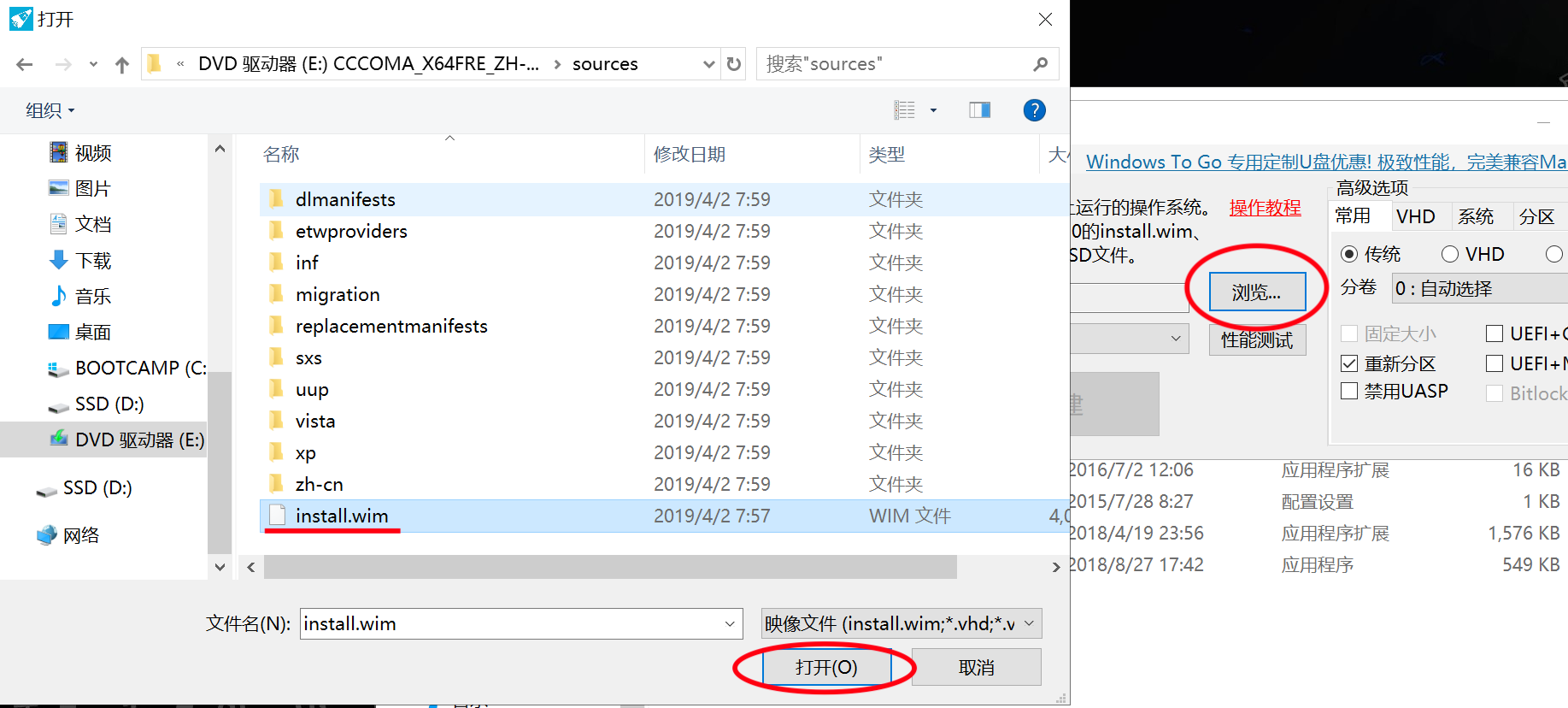Click the 取消 button
1568x708 pixels.
point(976,667)
